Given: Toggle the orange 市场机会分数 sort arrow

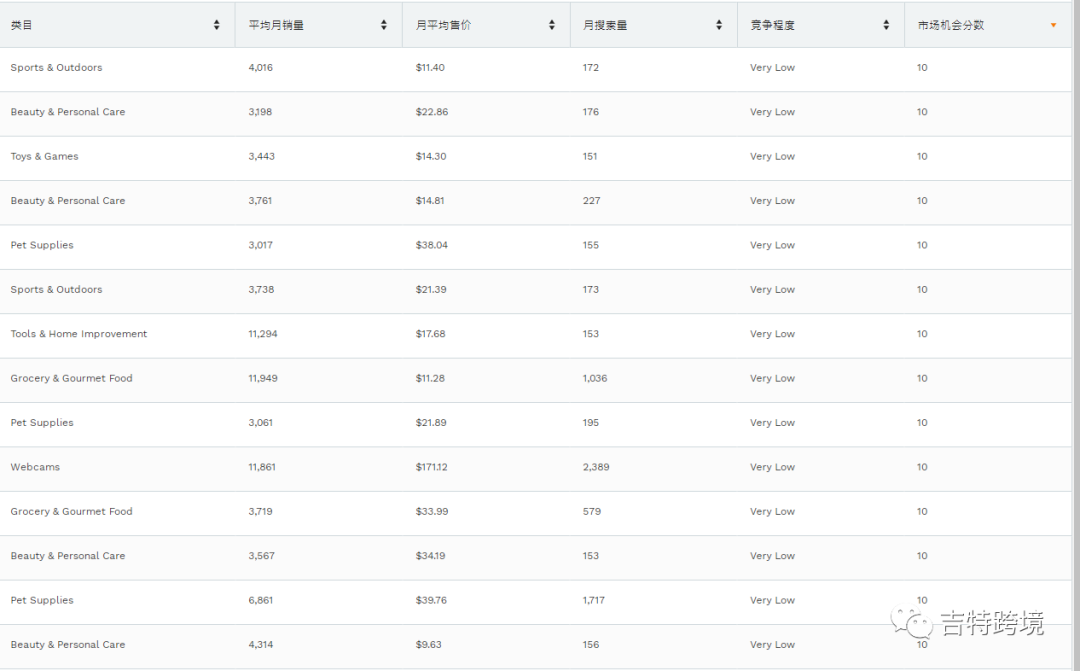Looking at the screenshot, I should pos(1053,25).
